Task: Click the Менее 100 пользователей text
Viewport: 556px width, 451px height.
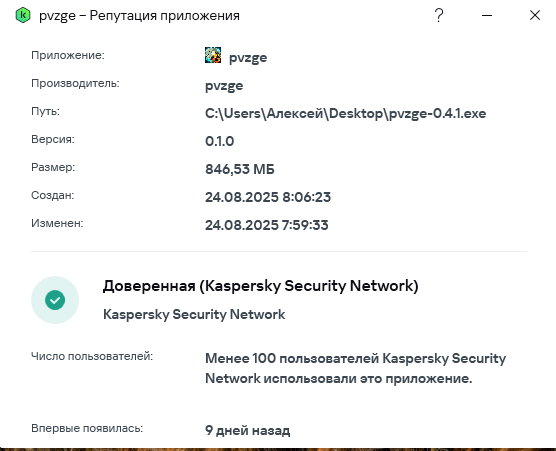Action: [x=355, y=368]
